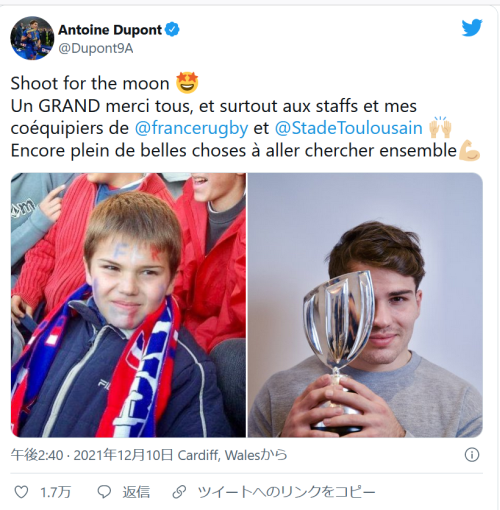Click the blue verified badge icon
Viewport: 500px width, 510px height.
coord(172,30)
